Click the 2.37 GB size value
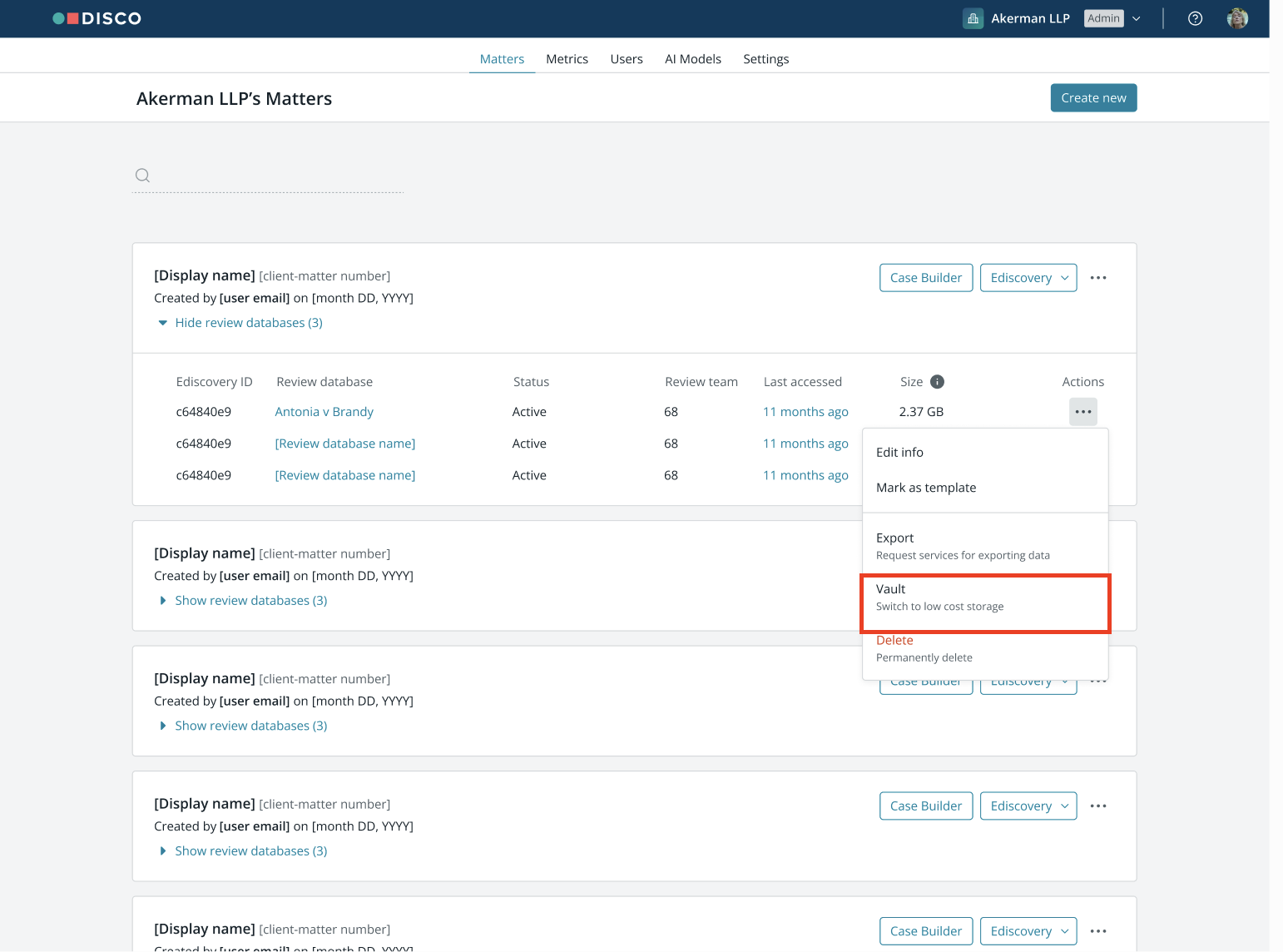The image size is (1283, 952). (921, 412)
